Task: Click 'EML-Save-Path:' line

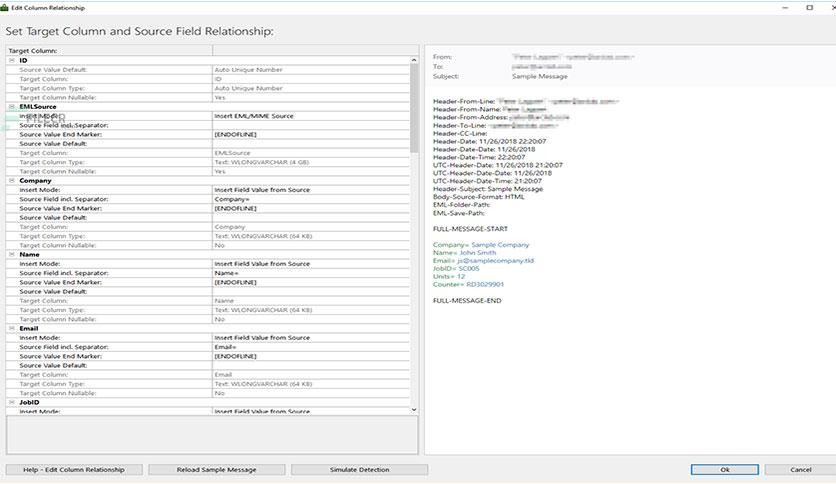Action: (459, 213)
